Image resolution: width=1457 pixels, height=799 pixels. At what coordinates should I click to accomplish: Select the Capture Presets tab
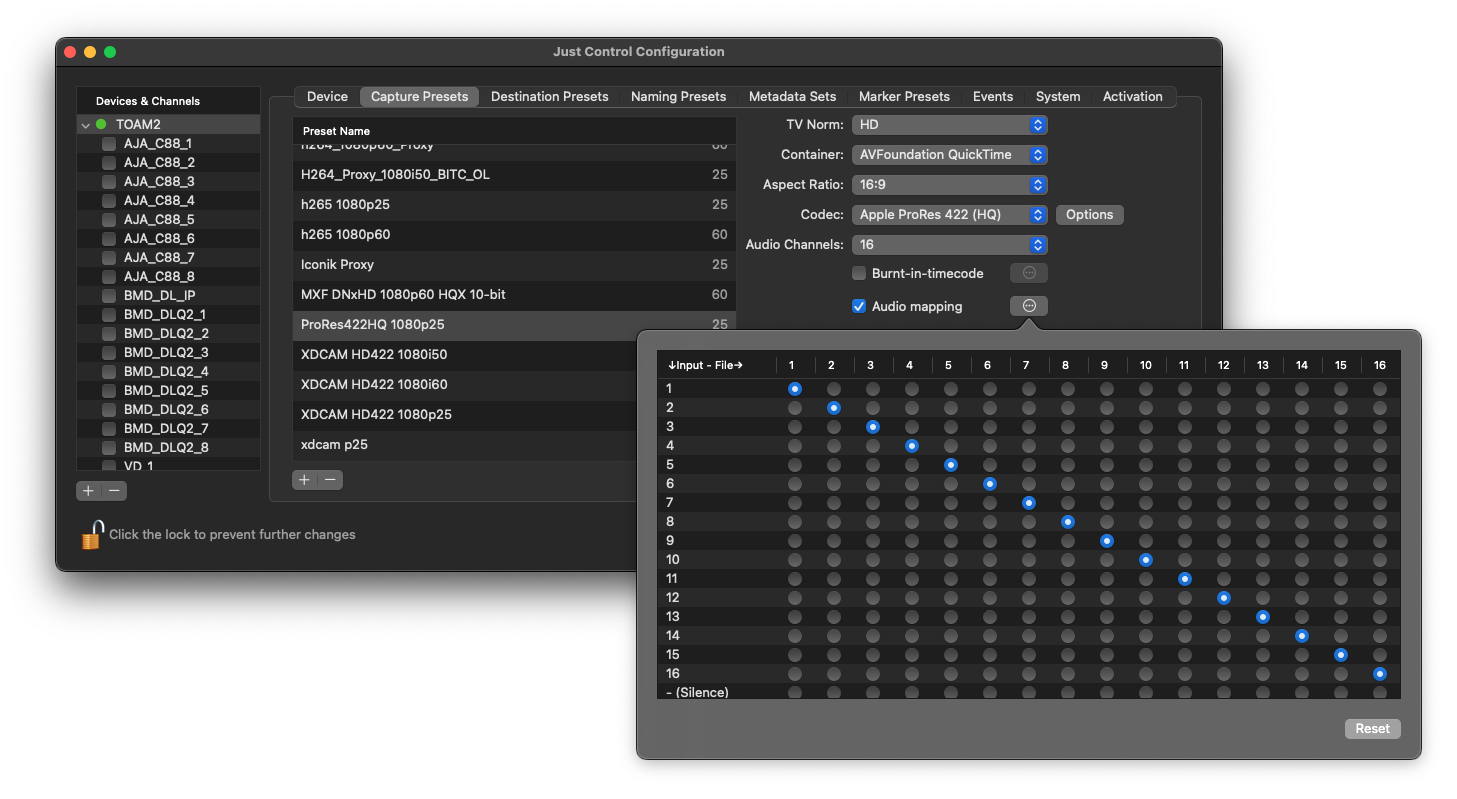point(420,97)
